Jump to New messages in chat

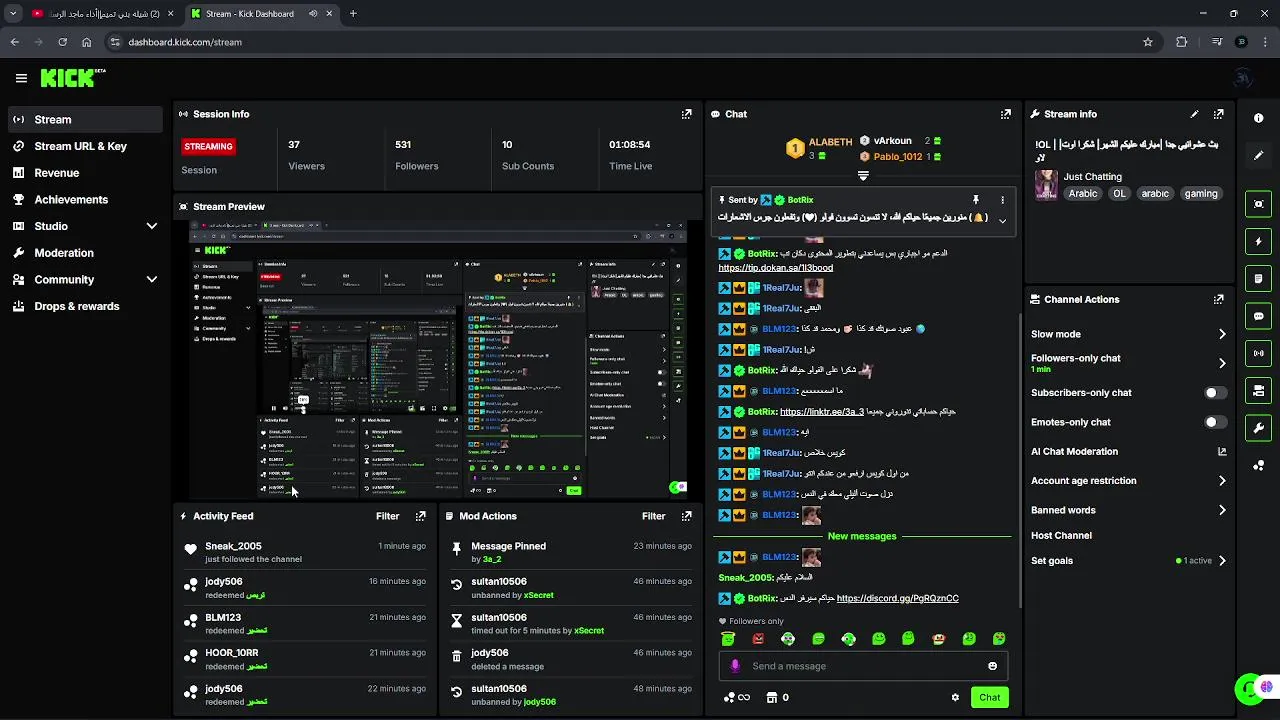tap(862, 536)
